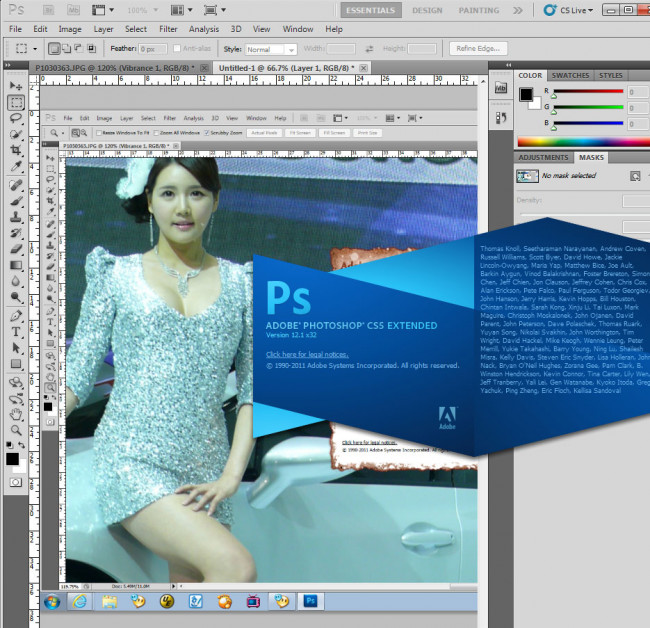
Task: Click the Feather input field
Action: click(153, 48)
